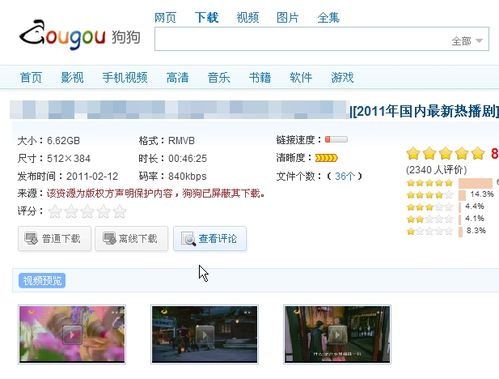The height and width of the screenshot is (379, 499).
Task: Open the 游戏 category
Action: (x=342, y=78)
